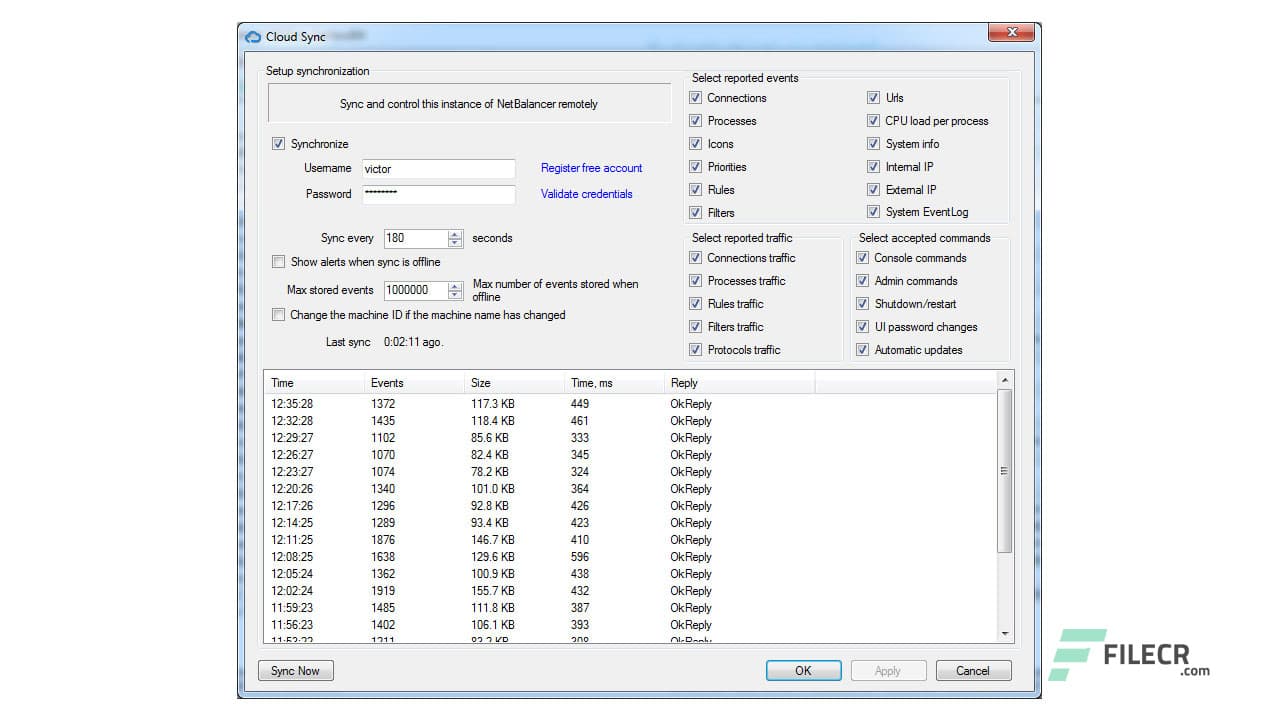The image size is (1280, 720).
Task: Disable System EventLog reporting
Action: pos(874,212)
